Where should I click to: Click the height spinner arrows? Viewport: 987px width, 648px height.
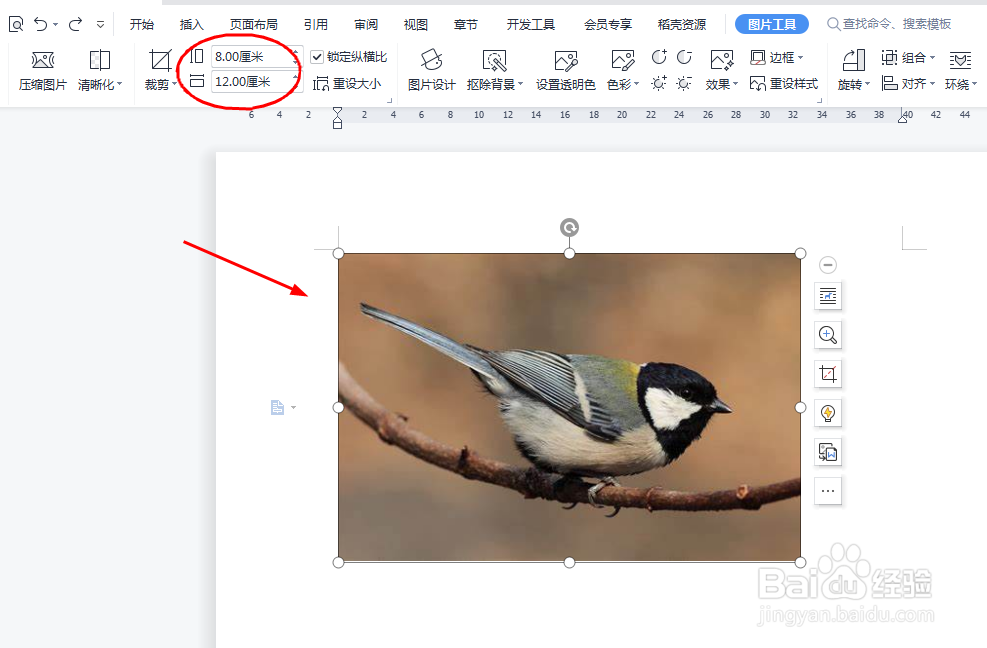click(296, 57)
